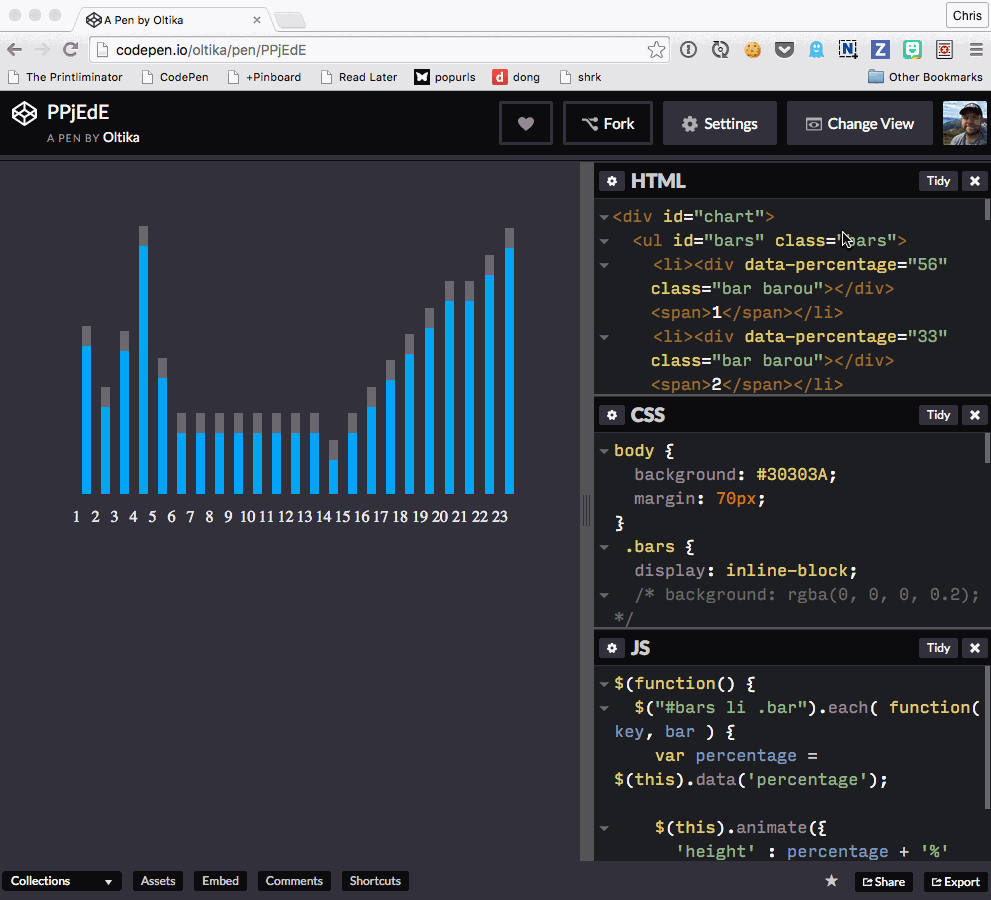Fold the li data-percentage="56" line
This screenshot has height=900, width=991.
coord(604,265)
